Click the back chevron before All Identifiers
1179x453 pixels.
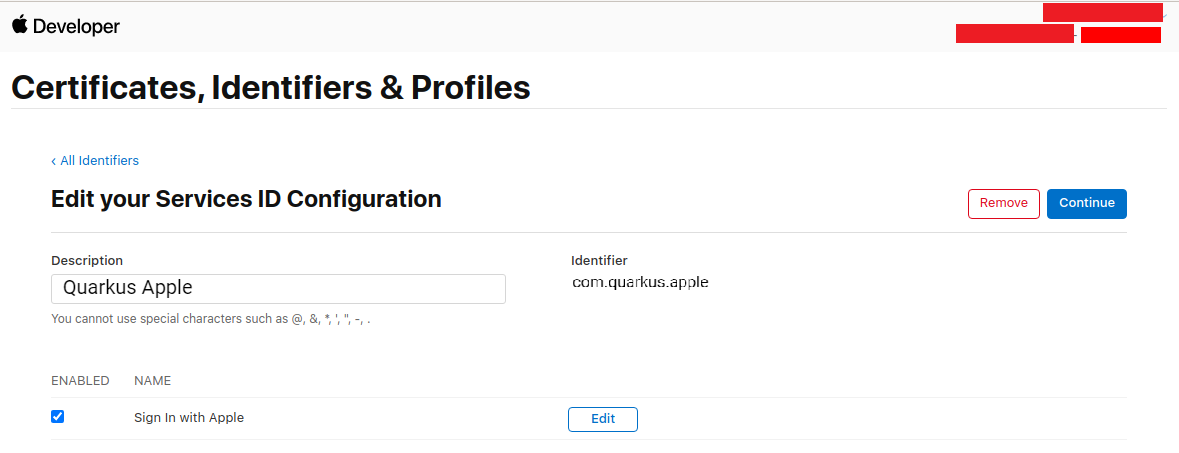[53, 161]
